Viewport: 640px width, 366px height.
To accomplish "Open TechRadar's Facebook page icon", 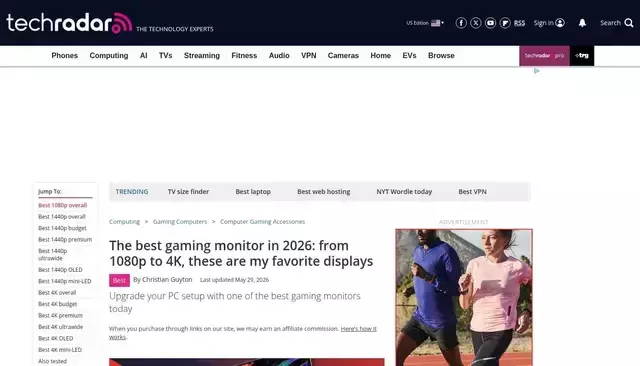I will 461,23.
